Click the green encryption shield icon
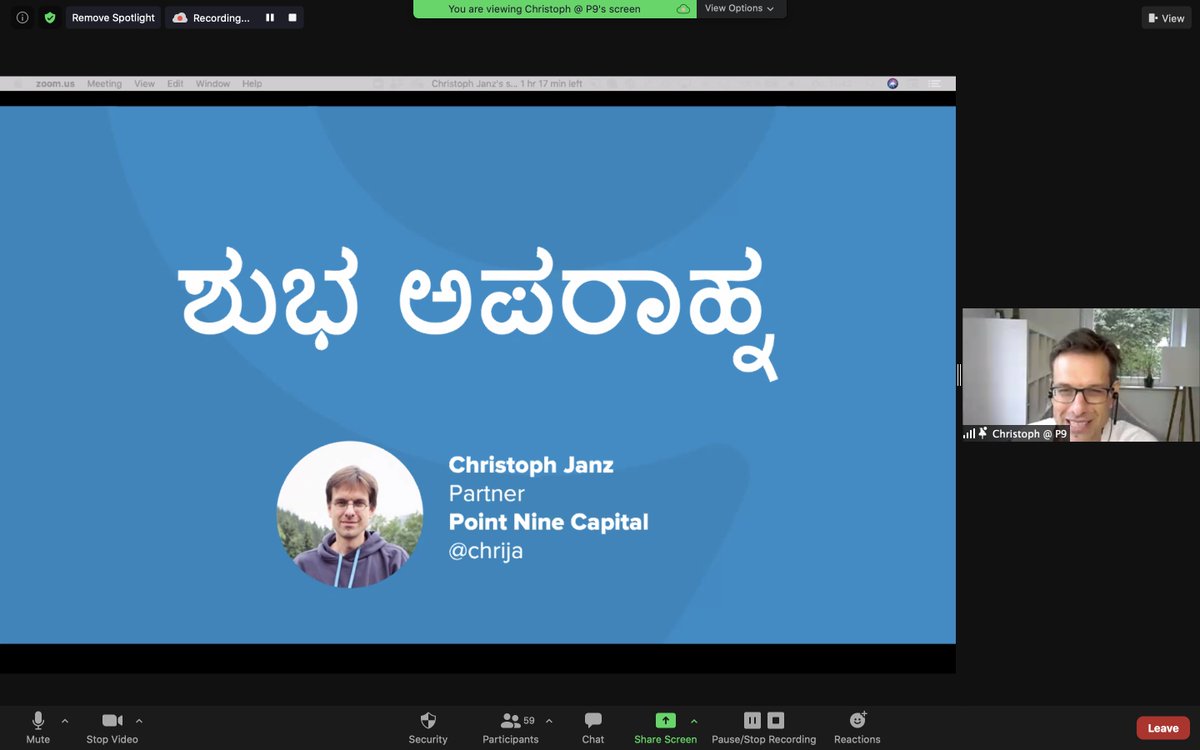The width and height of the screenshot is (1200, 750). point(50,18)
